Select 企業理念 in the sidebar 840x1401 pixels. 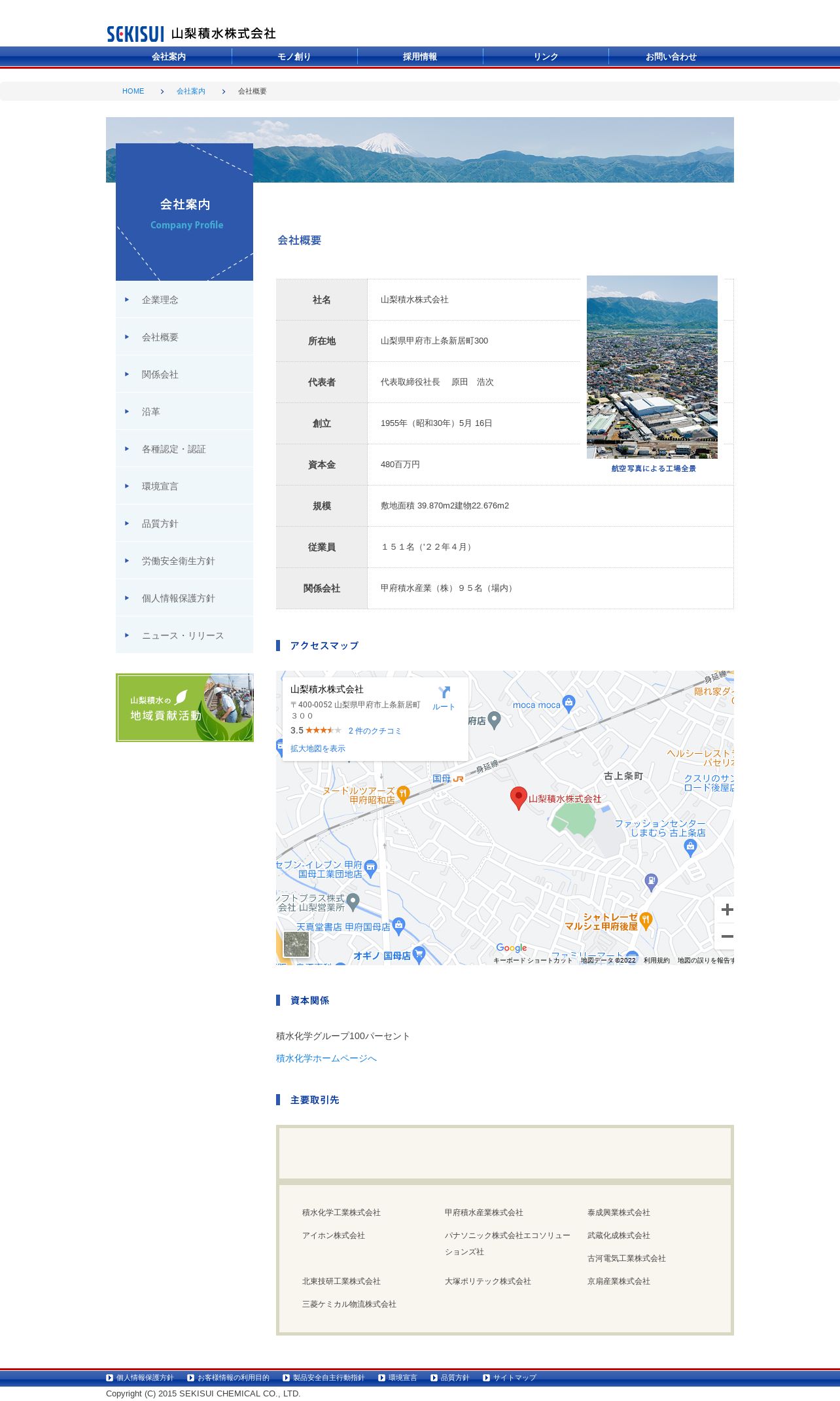pos(184,300)
